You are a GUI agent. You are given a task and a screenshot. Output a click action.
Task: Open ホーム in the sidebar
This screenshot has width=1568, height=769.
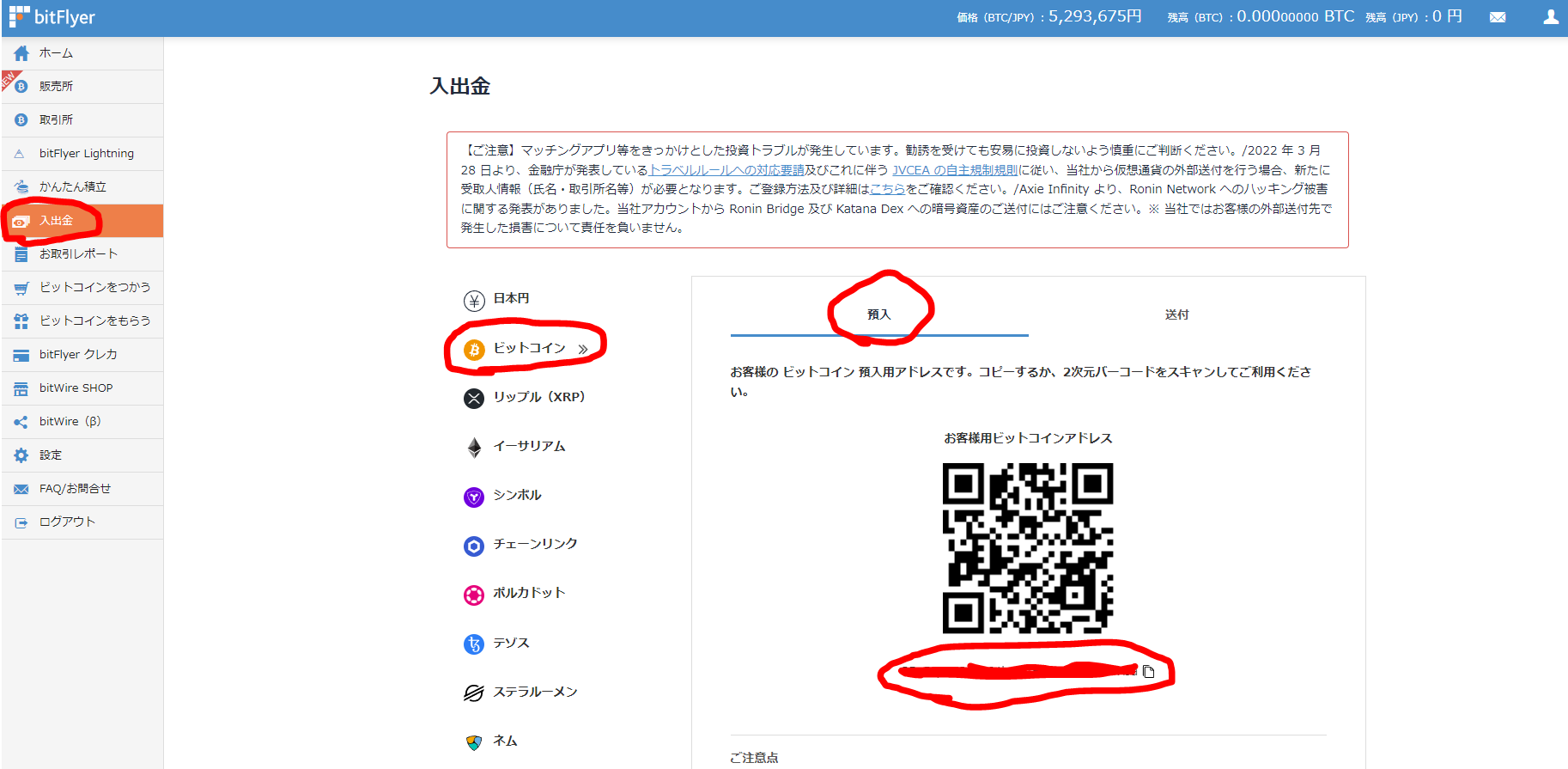pos(82,53)
